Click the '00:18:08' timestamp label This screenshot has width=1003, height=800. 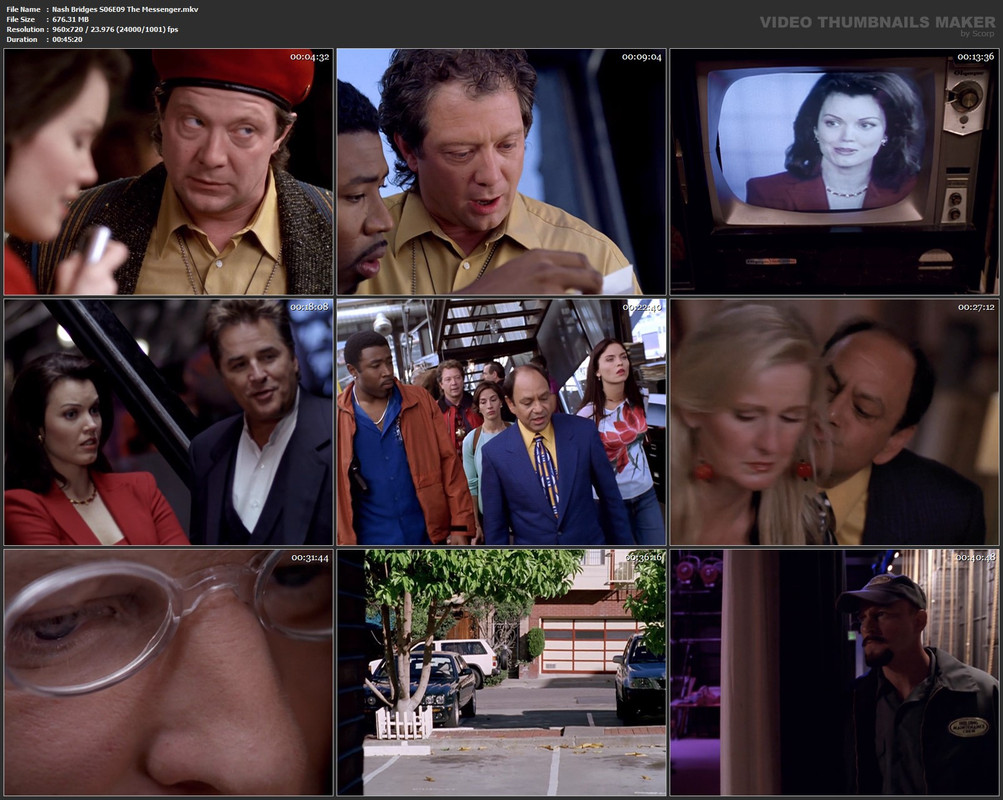pos(309,307)
